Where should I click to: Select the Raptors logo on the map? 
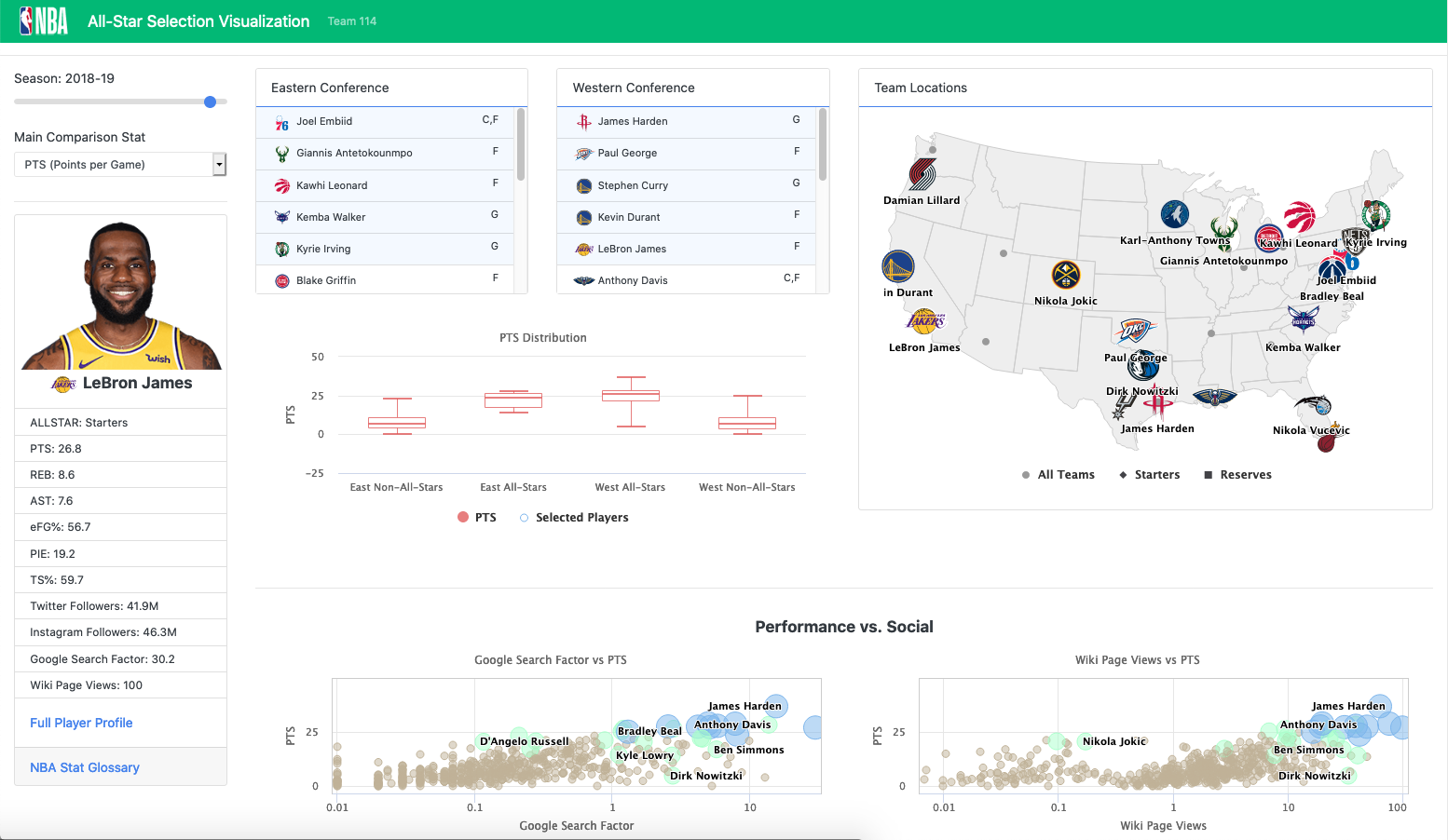(x=1300, y=217)
